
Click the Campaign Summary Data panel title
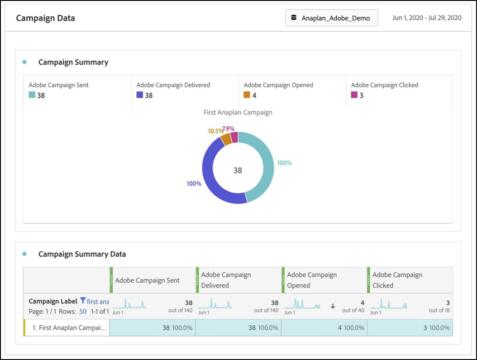click(82, 254)
